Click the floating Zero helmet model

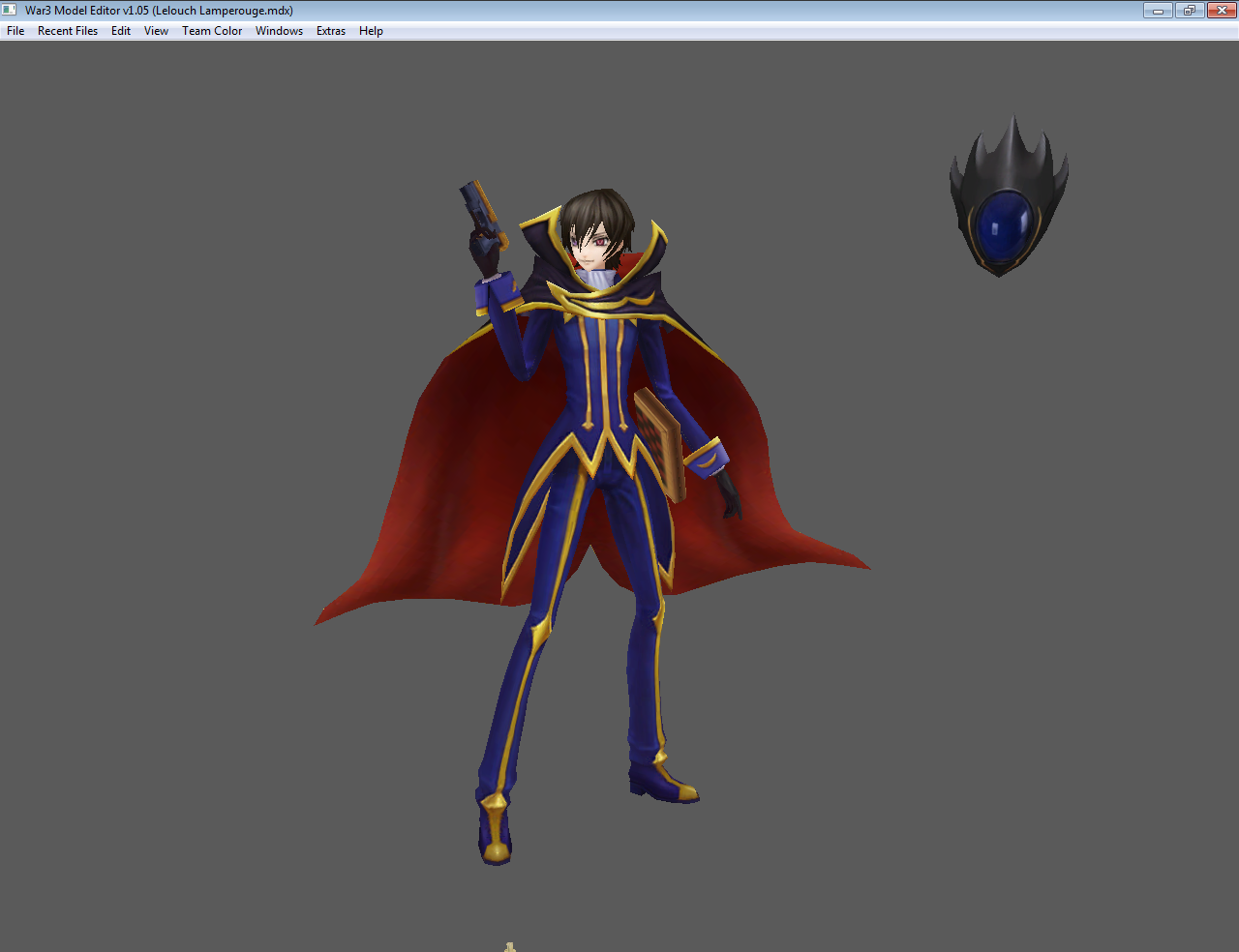click(x=1009, y=196)
